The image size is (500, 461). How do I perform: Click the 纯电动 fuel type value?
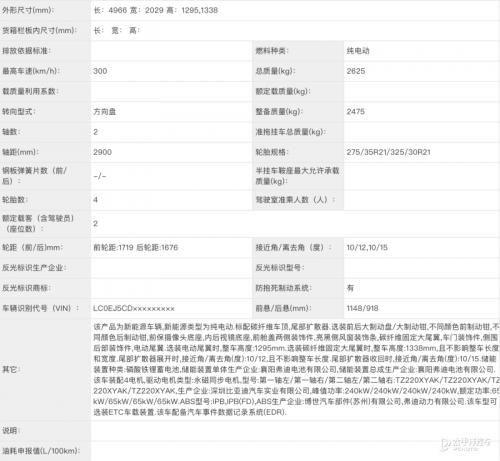(x=358, y=51)
